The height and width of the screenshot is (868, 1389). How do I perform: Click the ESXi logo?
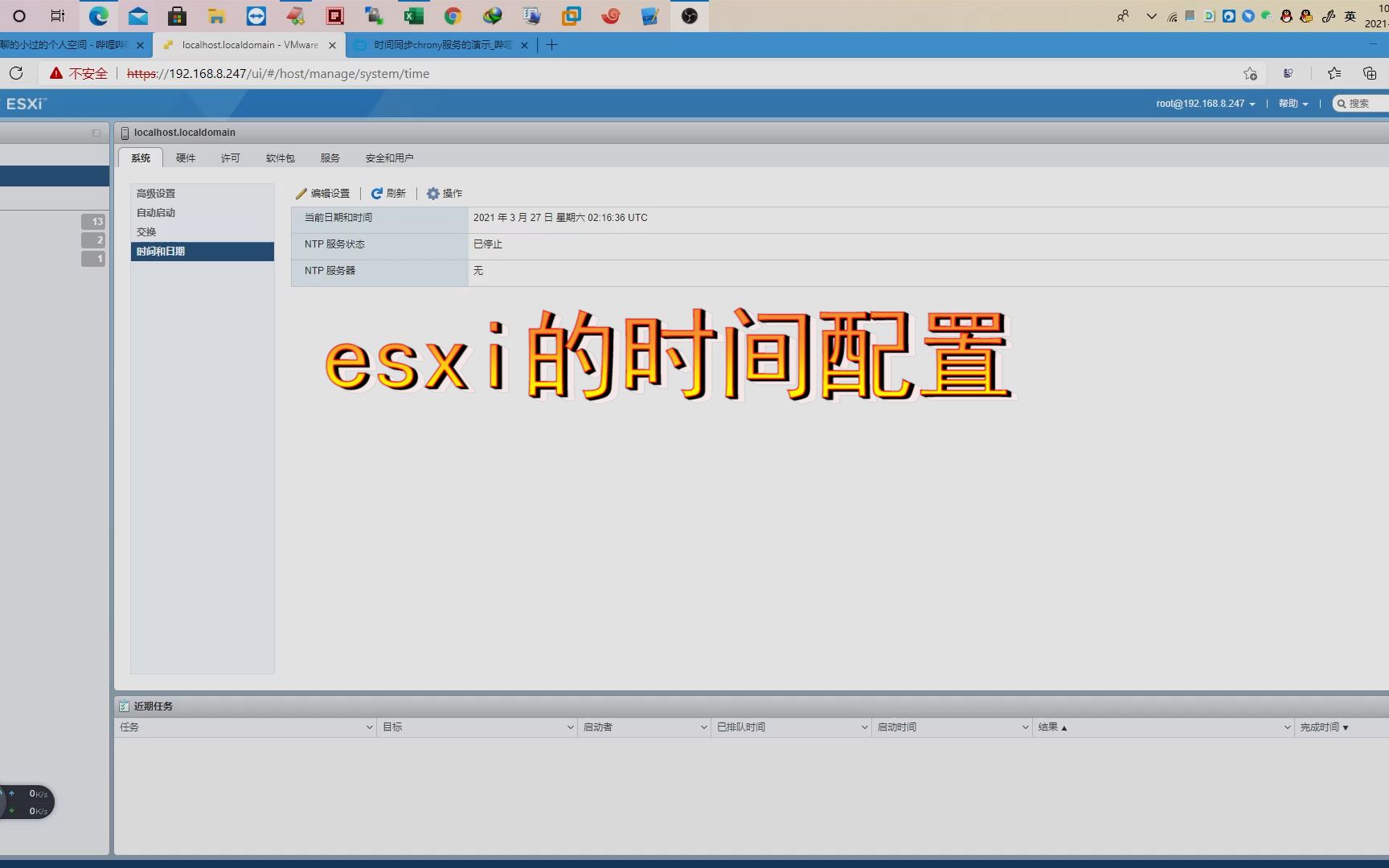tap(27, 104)
